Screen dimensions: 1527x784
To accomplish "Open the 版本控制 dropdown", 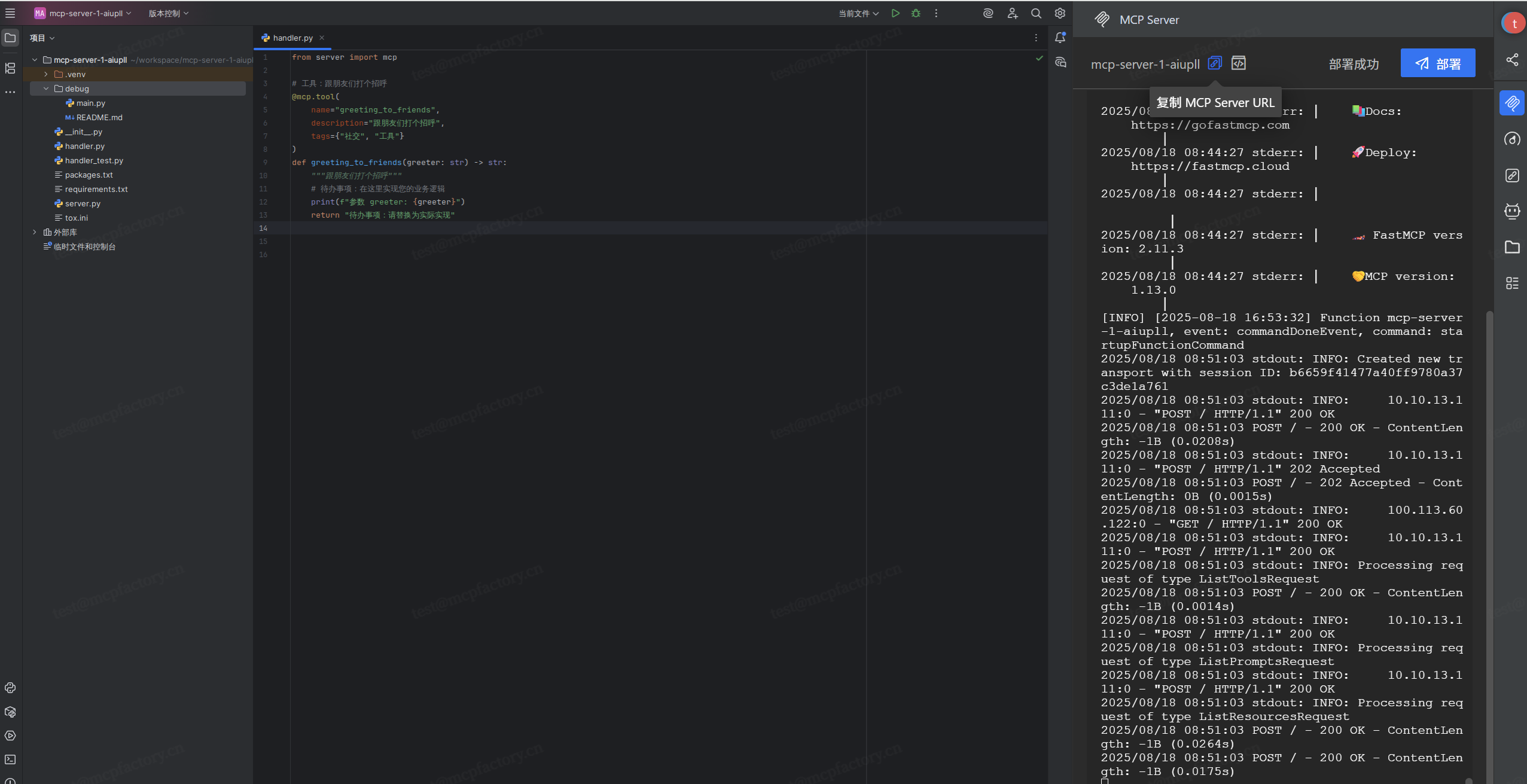I will 168,13.
